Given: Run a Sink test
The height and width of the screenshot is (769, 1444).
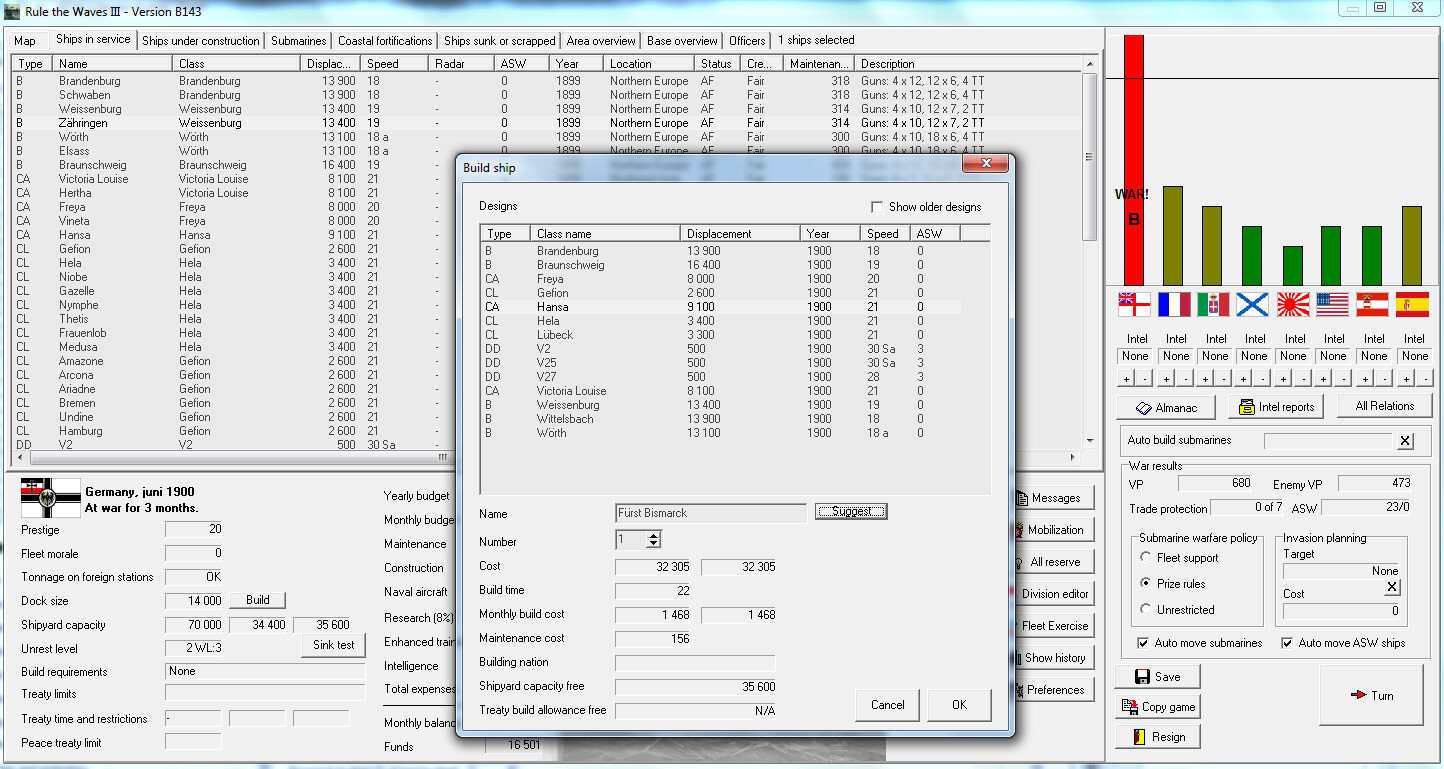Looking at the screenshot, I should [x=333, y=645].
